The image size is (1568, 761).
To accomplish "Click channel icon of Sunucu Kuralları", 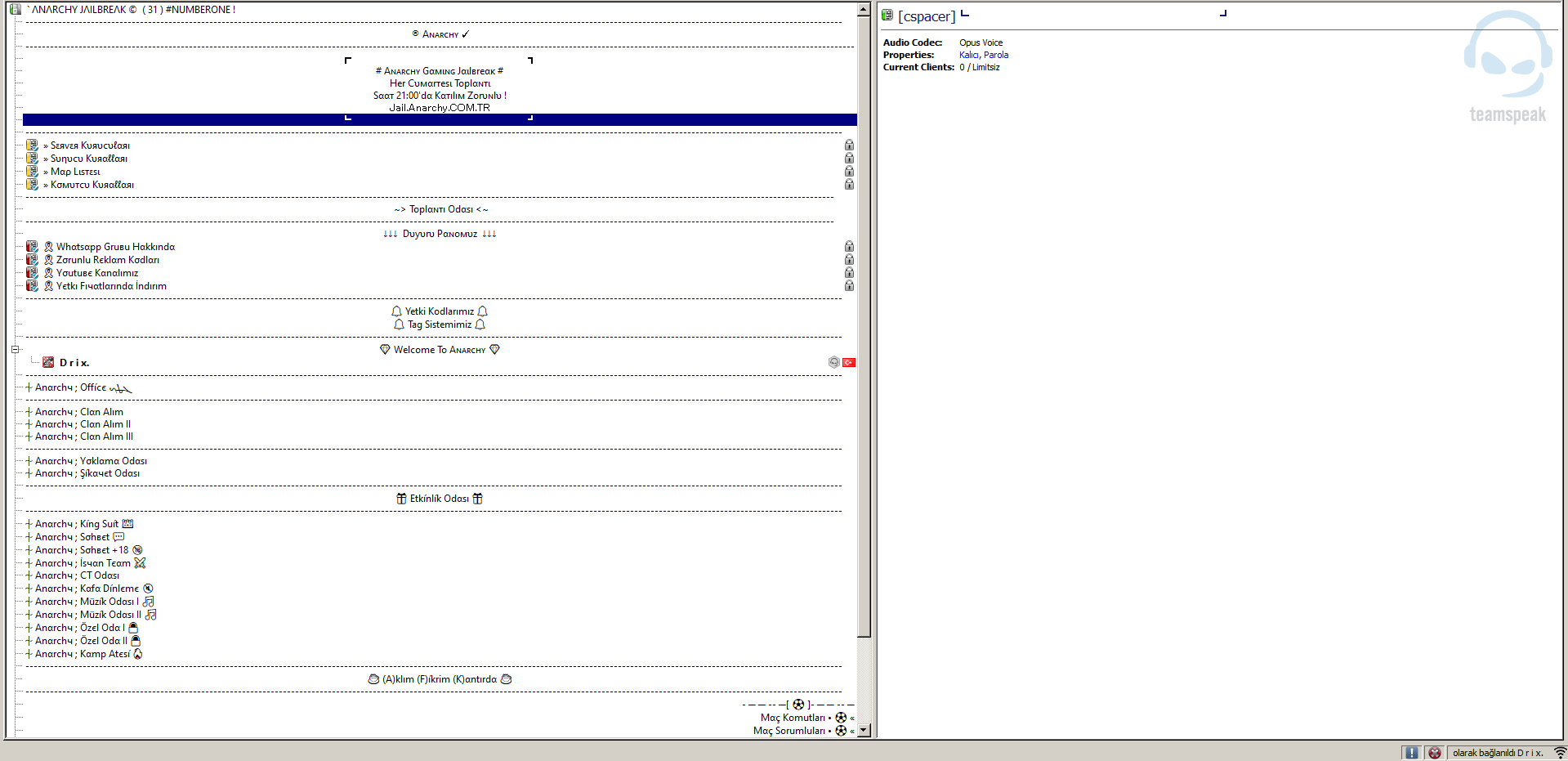I will point(32,159).
